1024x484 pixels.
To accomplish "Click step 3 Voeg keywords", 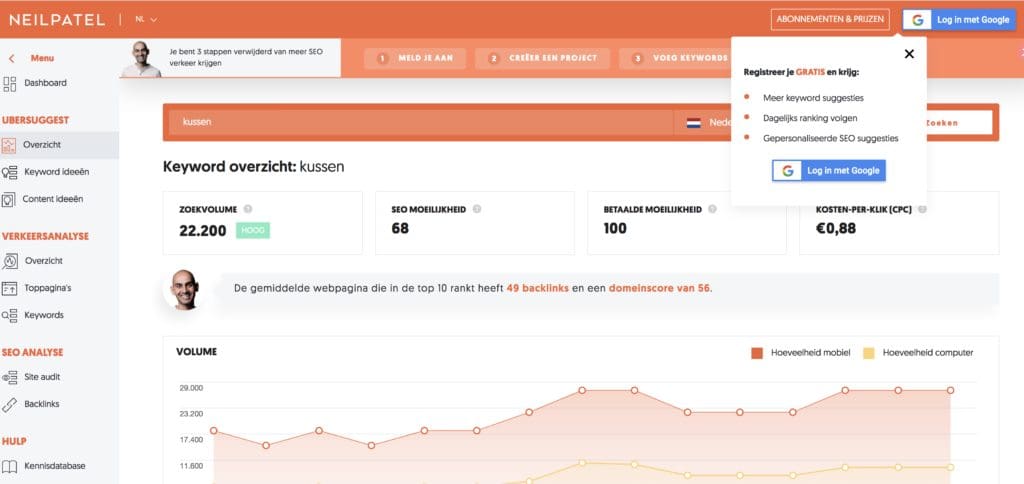I will pyautogui.click(x=675, y=58).
